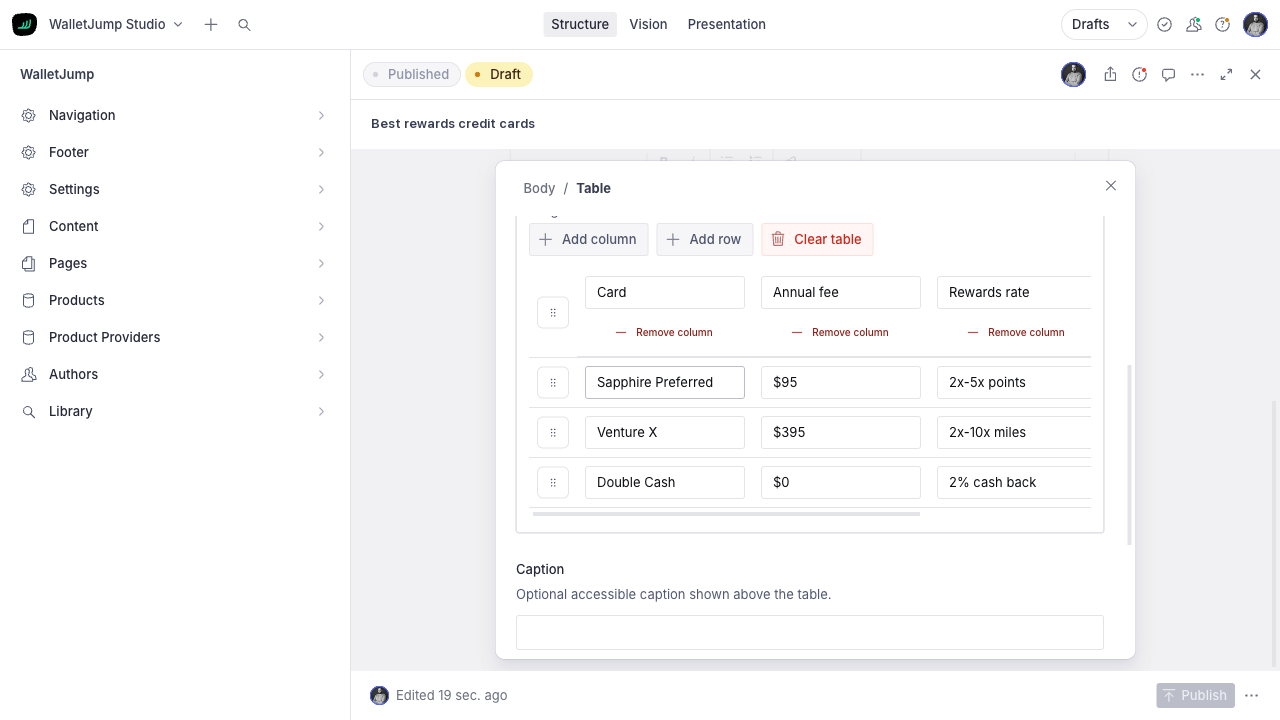The image size is (1280, 720).
Task: Remove the Rewards rate column
Action: [1016, 332]
